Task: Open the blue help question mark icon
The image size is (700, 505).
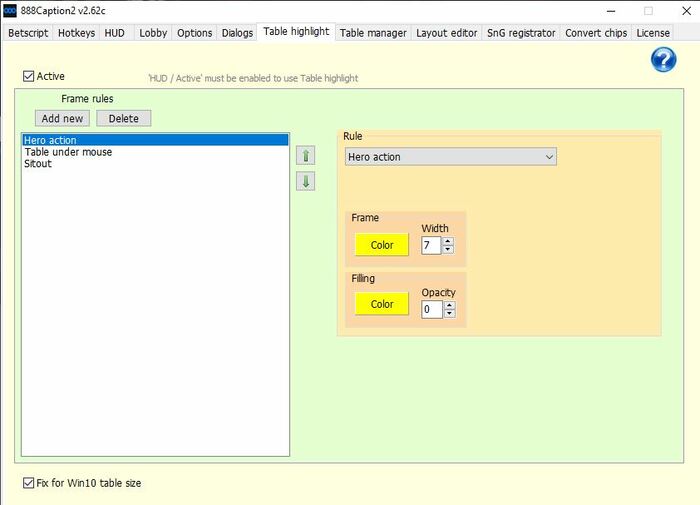Action: pyautogui.click(x=663, y=59)
